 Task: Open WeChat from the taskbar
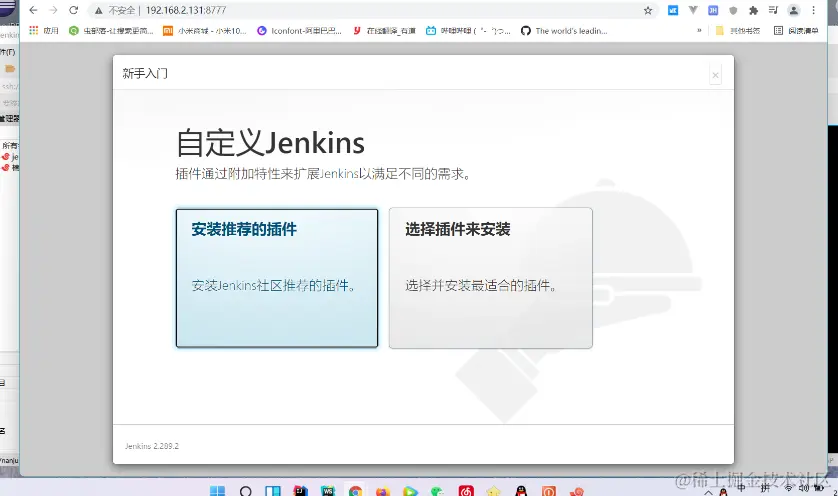(438, 491)
